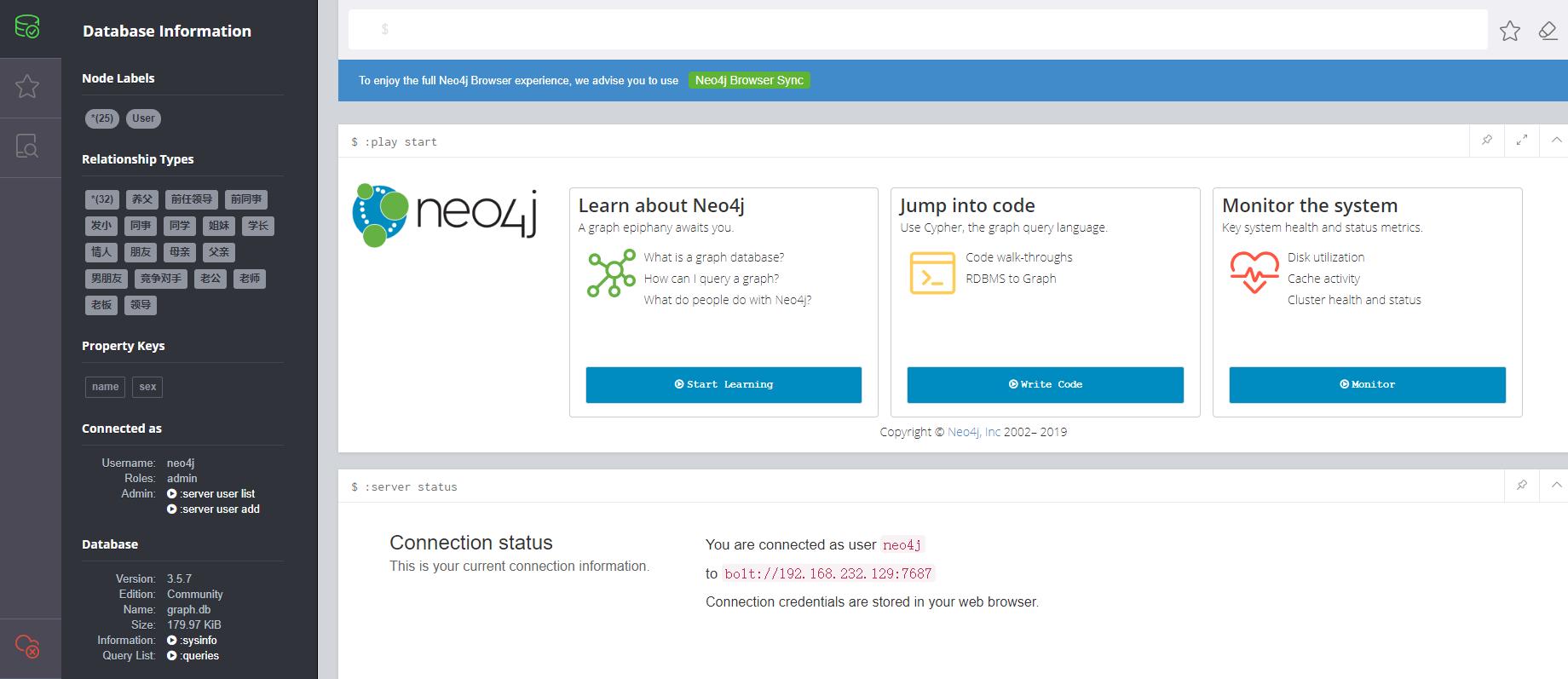Select the 朋友 relationship type
Screen dimensions: 1568x679
(141, 252)
